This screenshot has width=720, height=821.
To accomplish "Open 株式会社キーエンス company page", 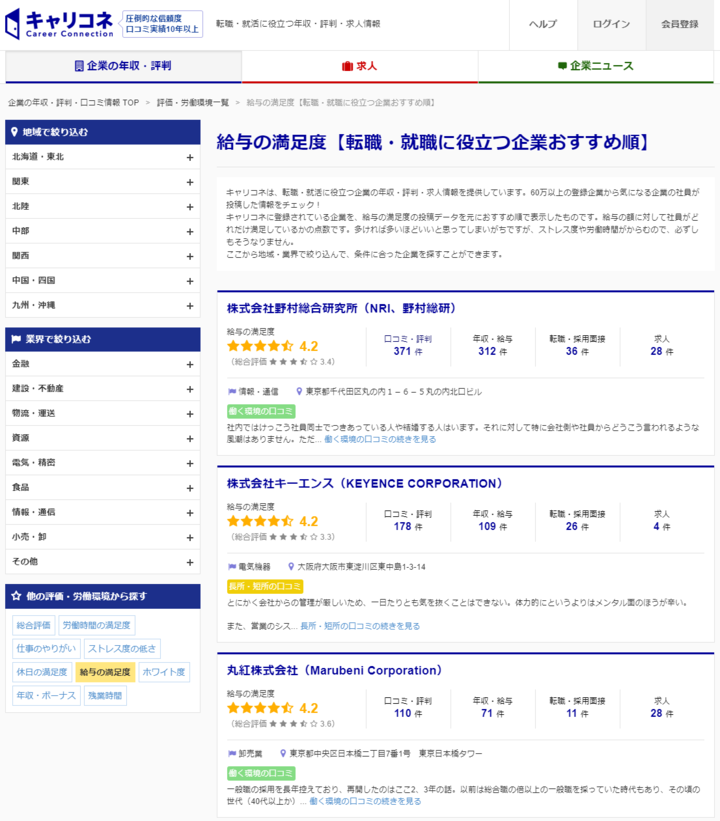I will 364,483.
